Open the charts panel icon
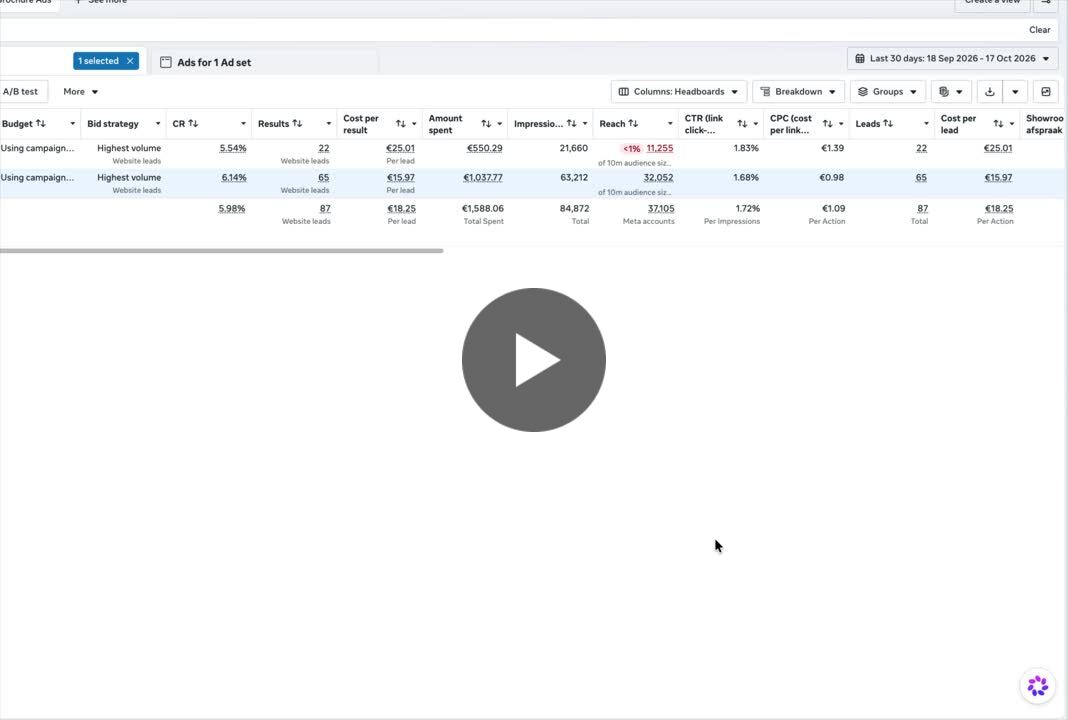The height and width of the screenshot is (720, 1068). [1046, 91]
